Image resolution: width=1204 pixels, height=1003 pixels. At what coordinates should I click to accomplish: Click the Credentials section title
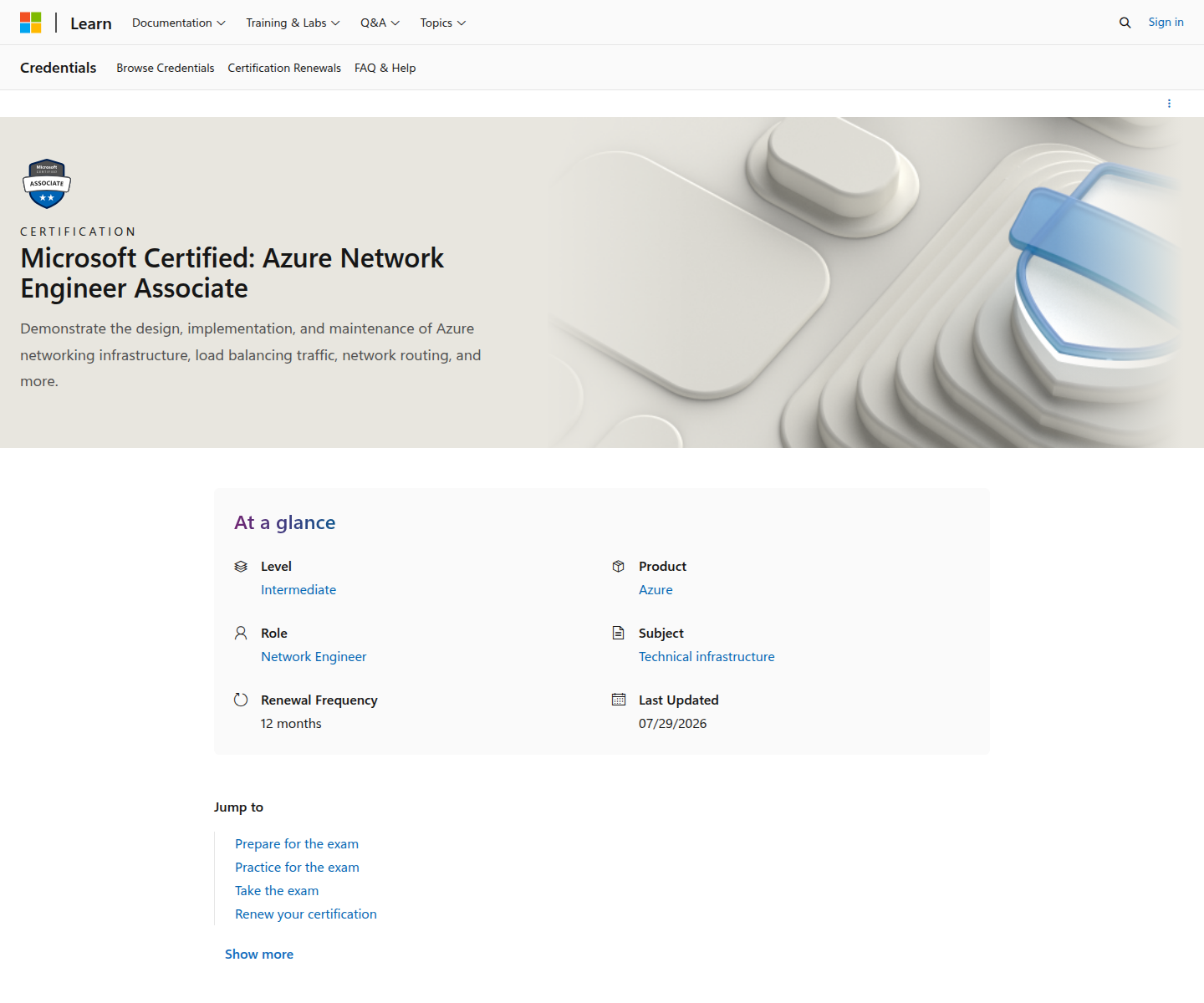(59, 68)
